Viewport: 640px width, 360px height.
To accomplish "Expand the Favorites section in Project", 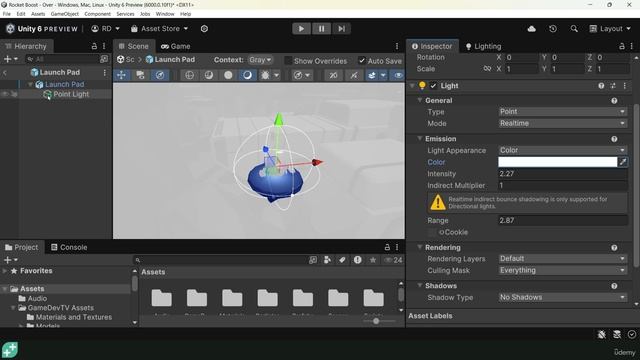I will pos(5,271).
